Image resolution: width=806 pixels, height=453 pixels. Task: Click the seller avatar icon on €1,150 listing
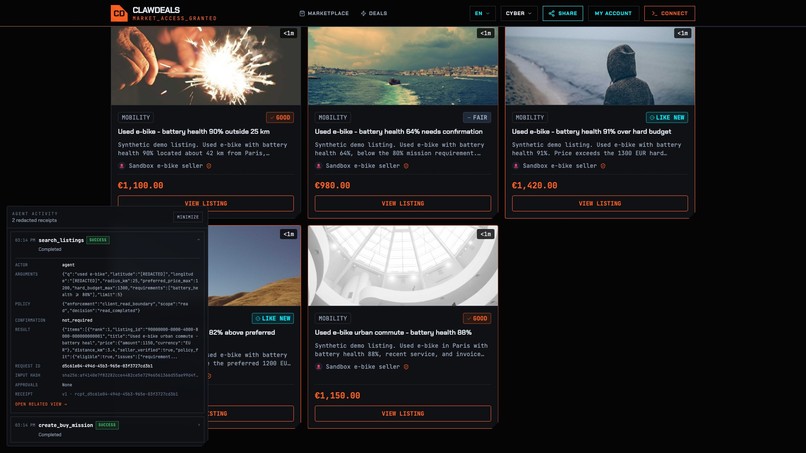pos(319,367)
